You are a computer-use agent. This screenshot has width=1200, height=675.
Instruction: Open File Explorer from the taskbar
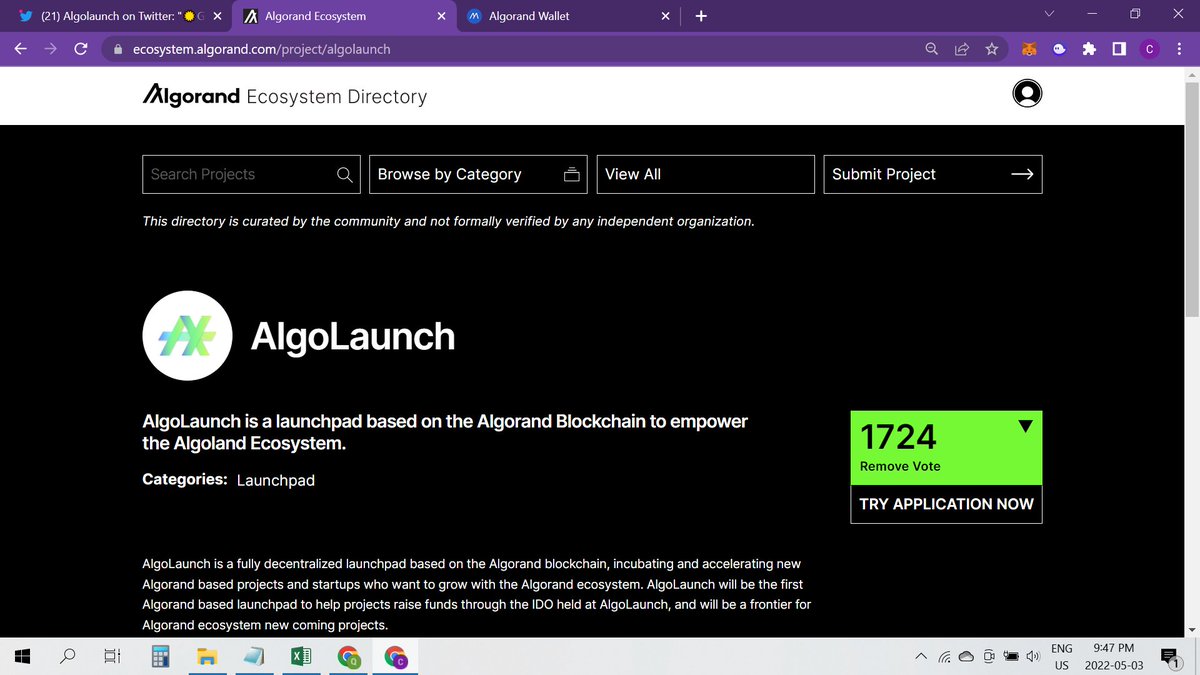coord(206,656)
